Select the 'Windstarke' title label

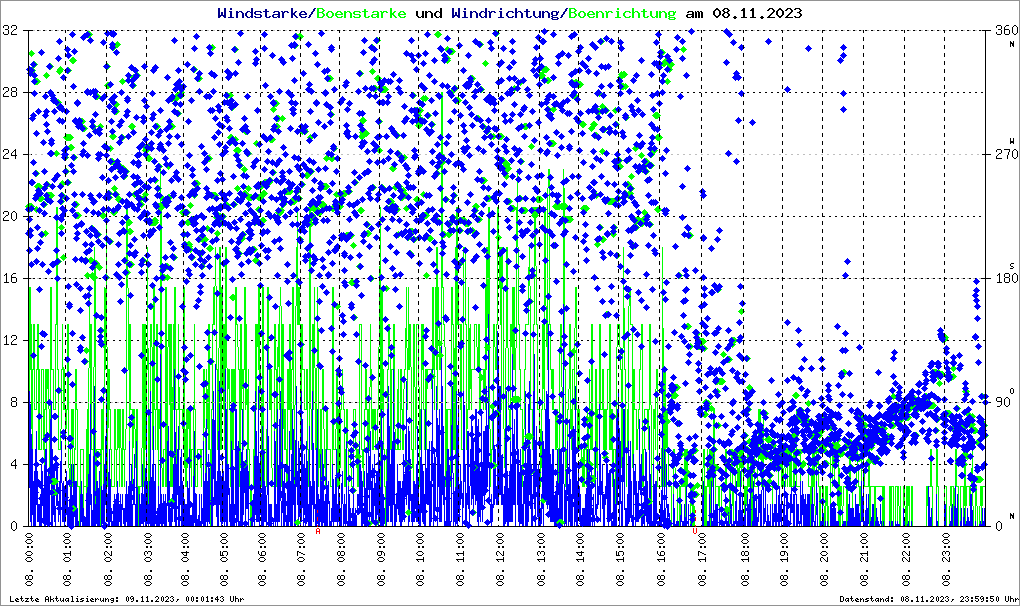[x=264, y=13]
